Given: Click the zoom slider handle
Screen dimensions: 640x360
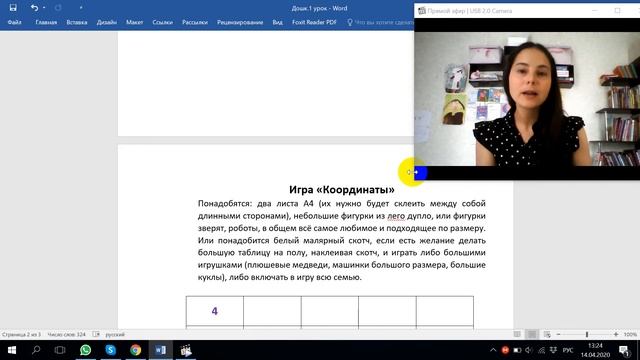Looking at the screenshot, I should (587, 334).
